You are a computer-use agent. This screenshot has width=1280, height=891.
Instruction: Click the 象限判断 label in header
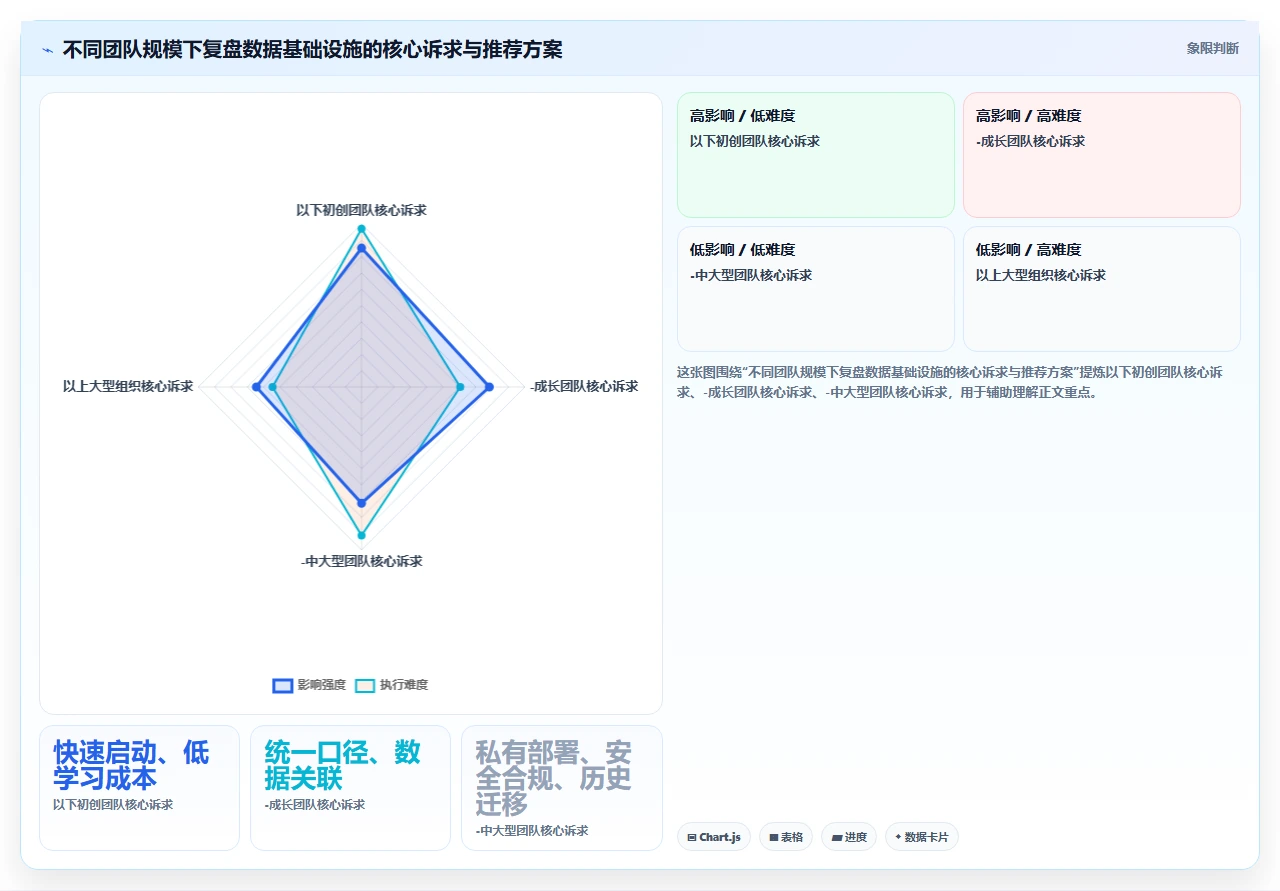click(x=1213, y=48)
